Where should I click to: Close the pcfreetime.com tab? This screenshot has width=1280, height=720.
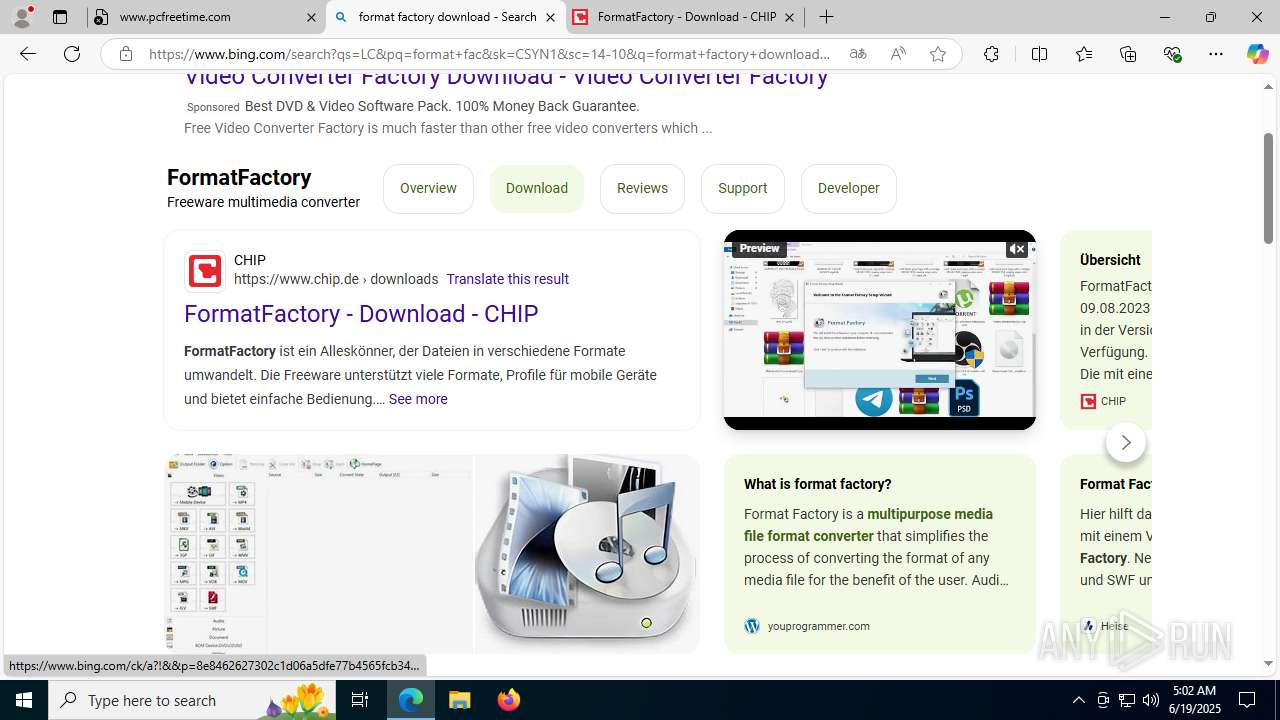point(310,17)
